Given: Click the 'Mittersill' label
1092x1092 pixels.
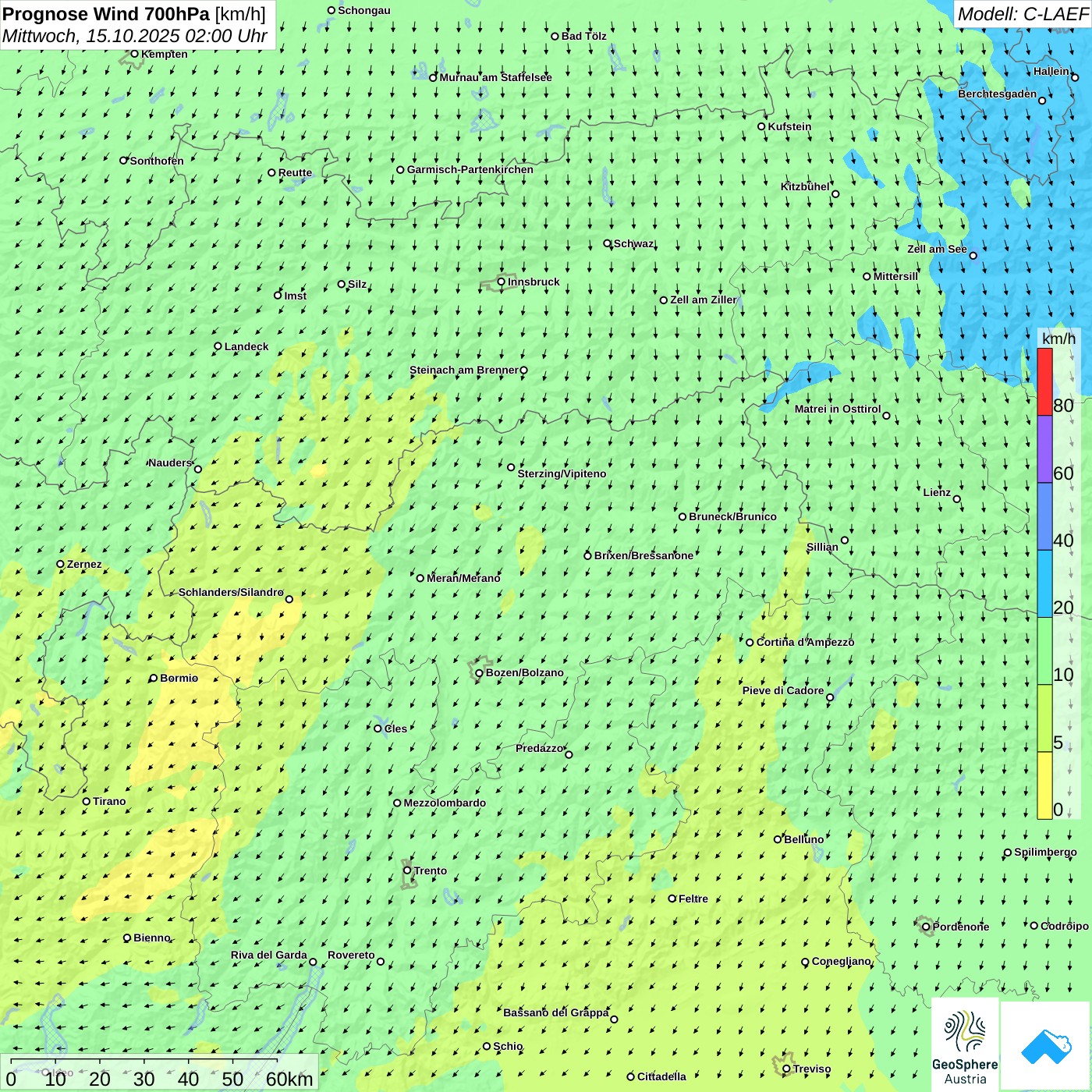Looking at the screenshot, I should pos(895,276).
